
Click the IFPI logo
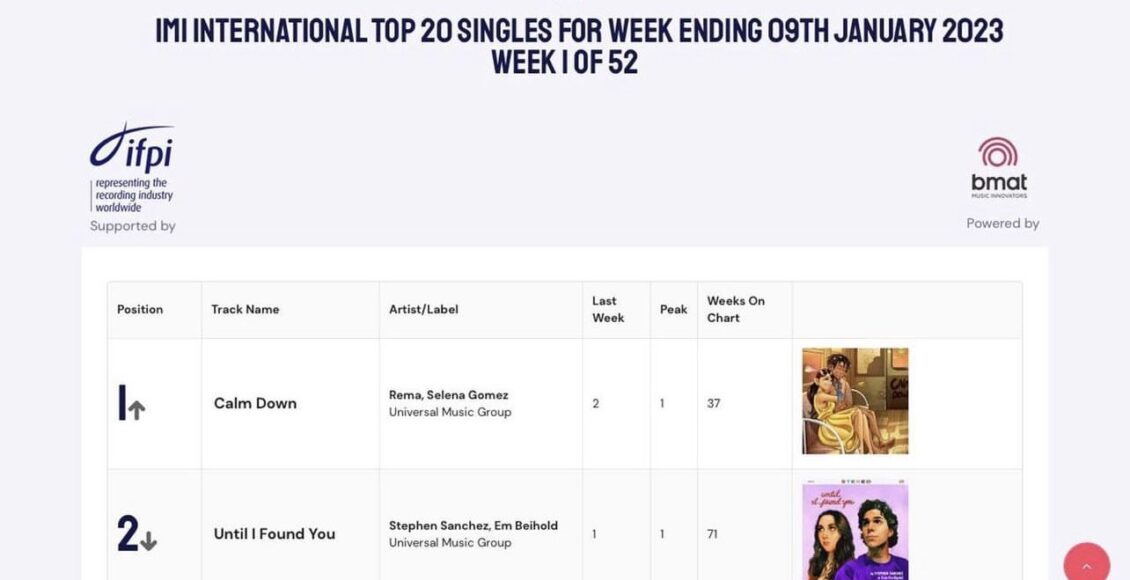[132, 167]
